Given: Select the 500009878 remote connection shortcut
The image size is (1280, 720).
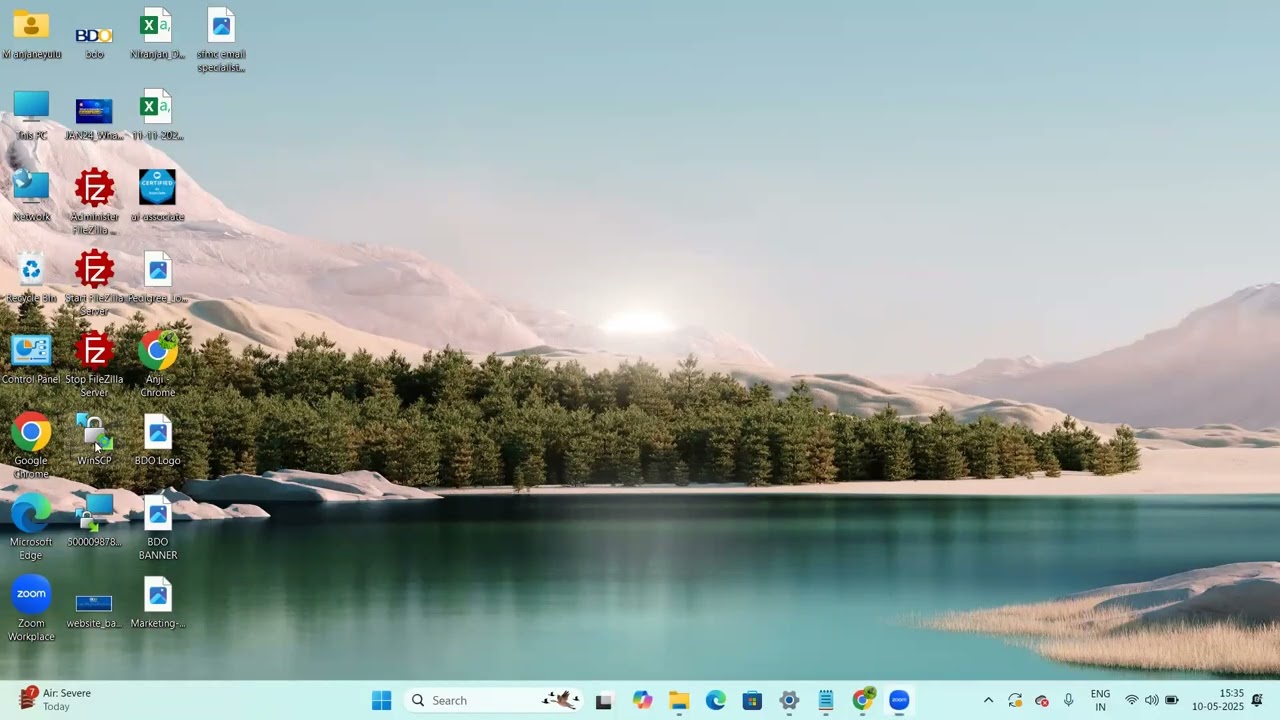Looking at the screenshot, I should (x=94, y=521).
